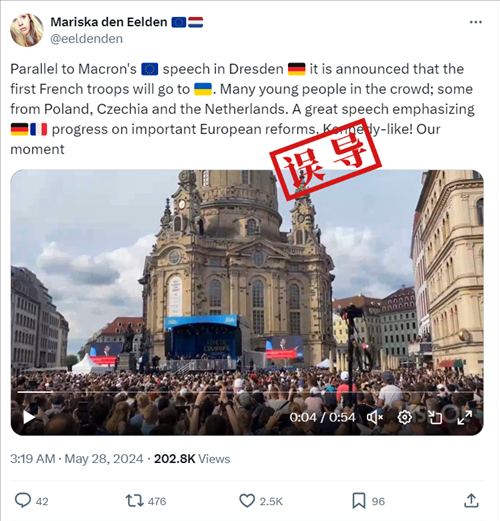500x521 pixels.
Task: Play the Dresden video
Action: 29,417
